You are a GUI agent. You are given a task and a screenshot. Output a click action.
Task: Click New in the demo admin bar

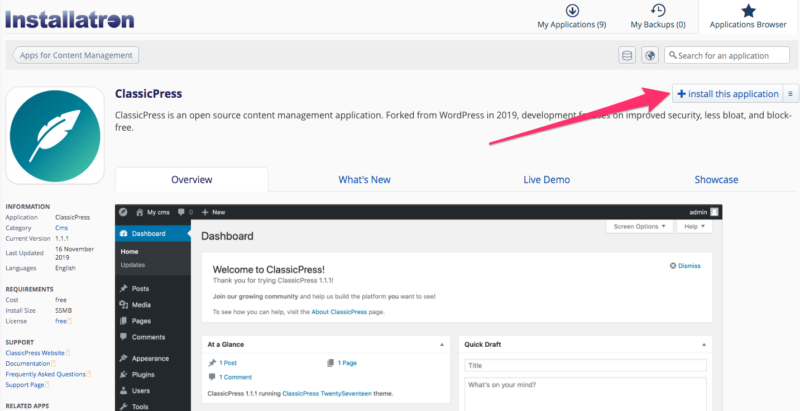213,212
